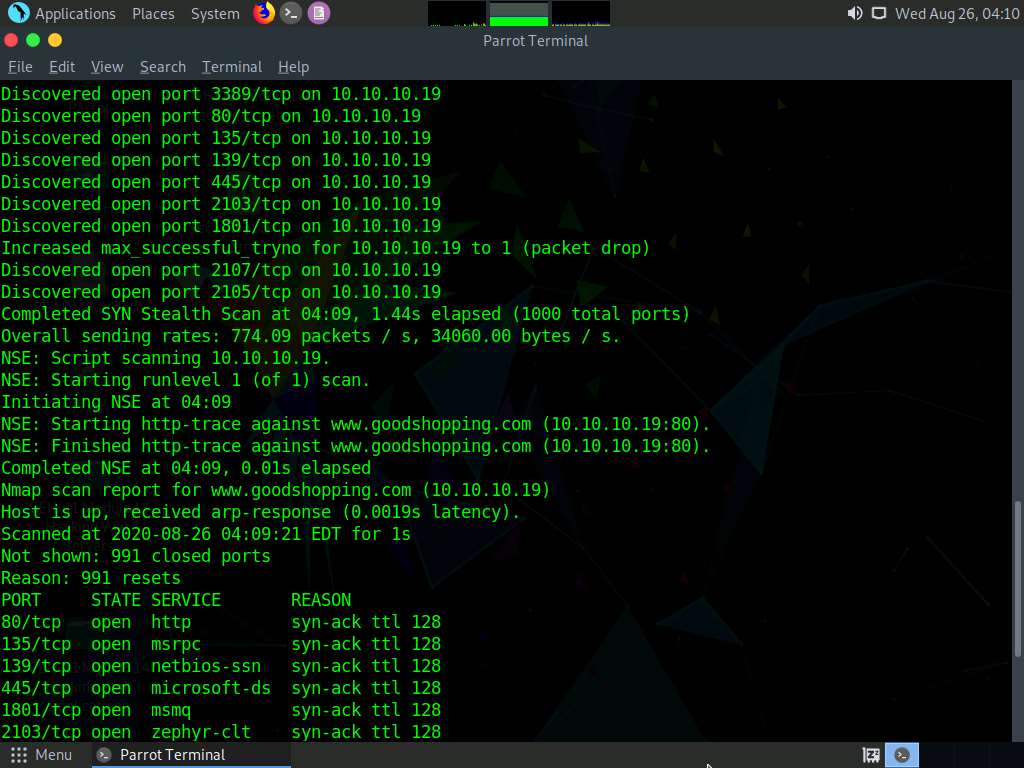Image resolution: width=1024 pixels, height=768 pixels.
Task: Click 'Completed NSE at 04:09' line
Action: pyautogui.click(x=186, y=468)
